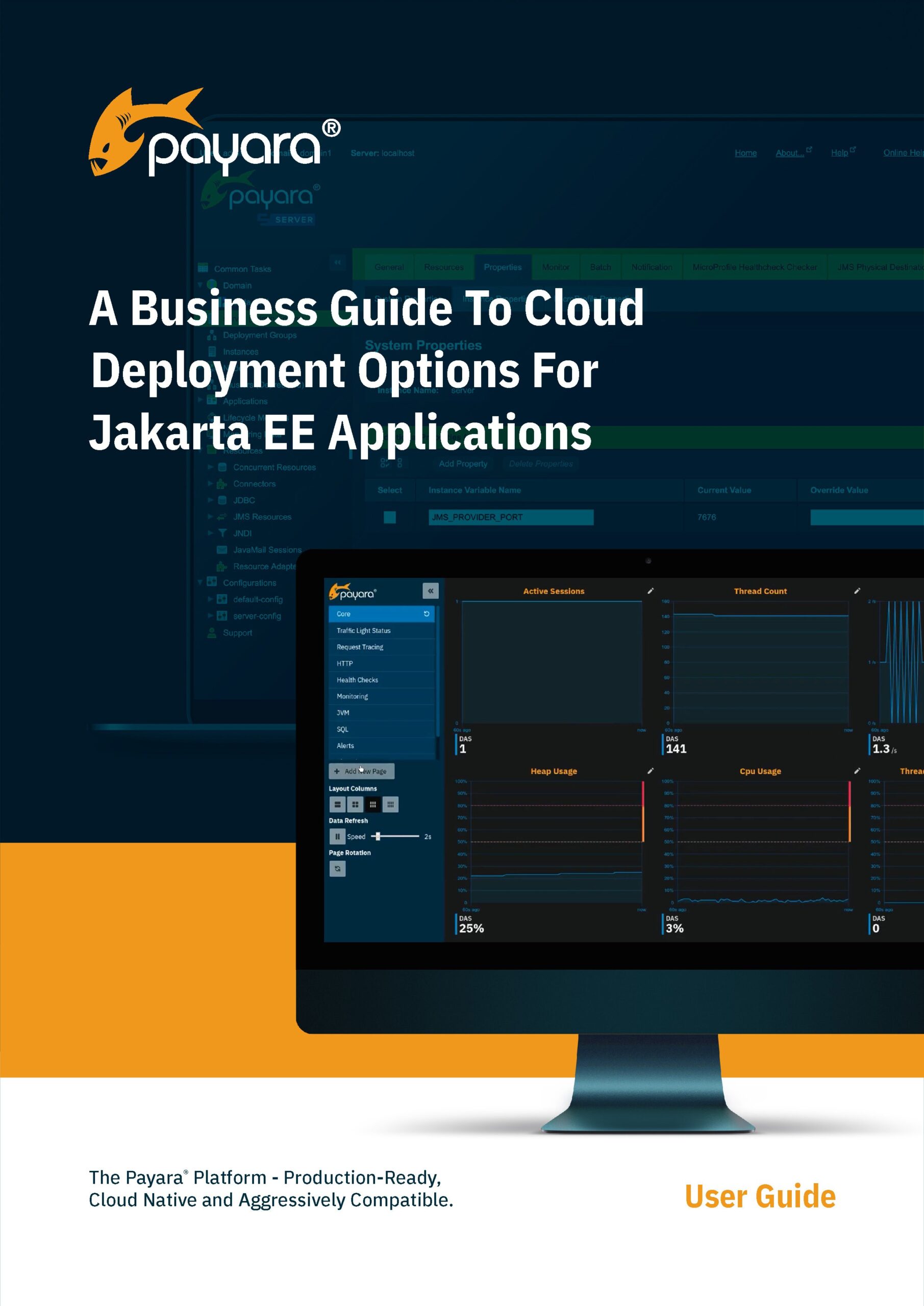Viewport: 924px width, 1306px height.
Task: Open Heap Usage edit pencil icon
Action: [x=651, y=771]
